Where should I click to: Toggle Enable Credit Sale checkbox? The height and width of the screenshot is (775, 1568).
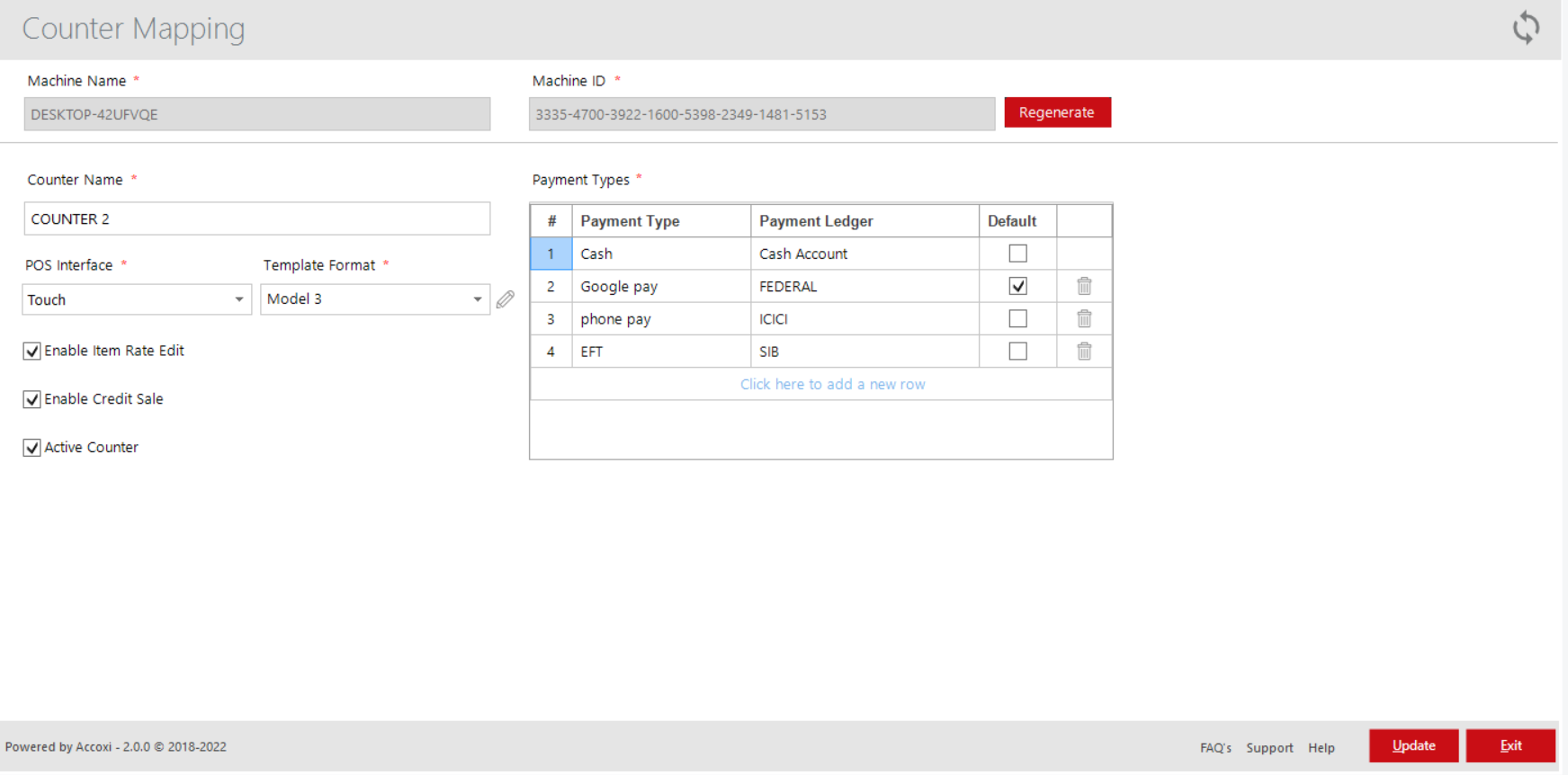tap(32, 399)
